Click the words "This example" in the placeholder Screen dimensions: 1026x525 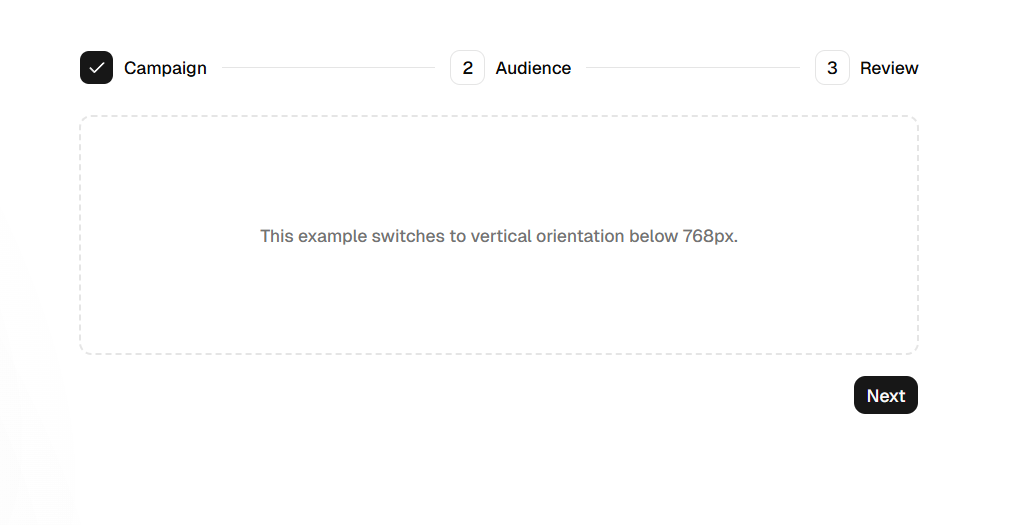click(x=313, y=236)
